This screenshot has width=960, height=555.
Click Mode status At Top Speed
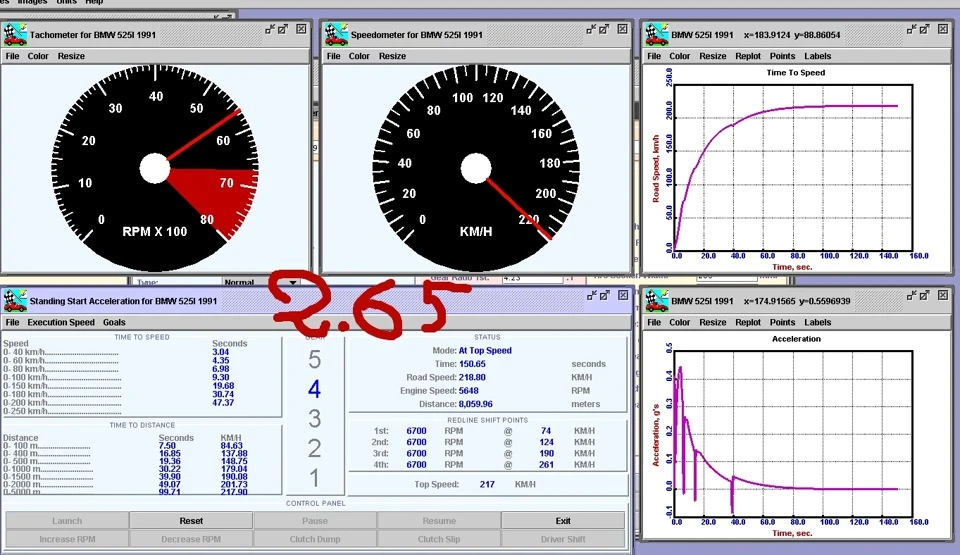pos(485,350)
